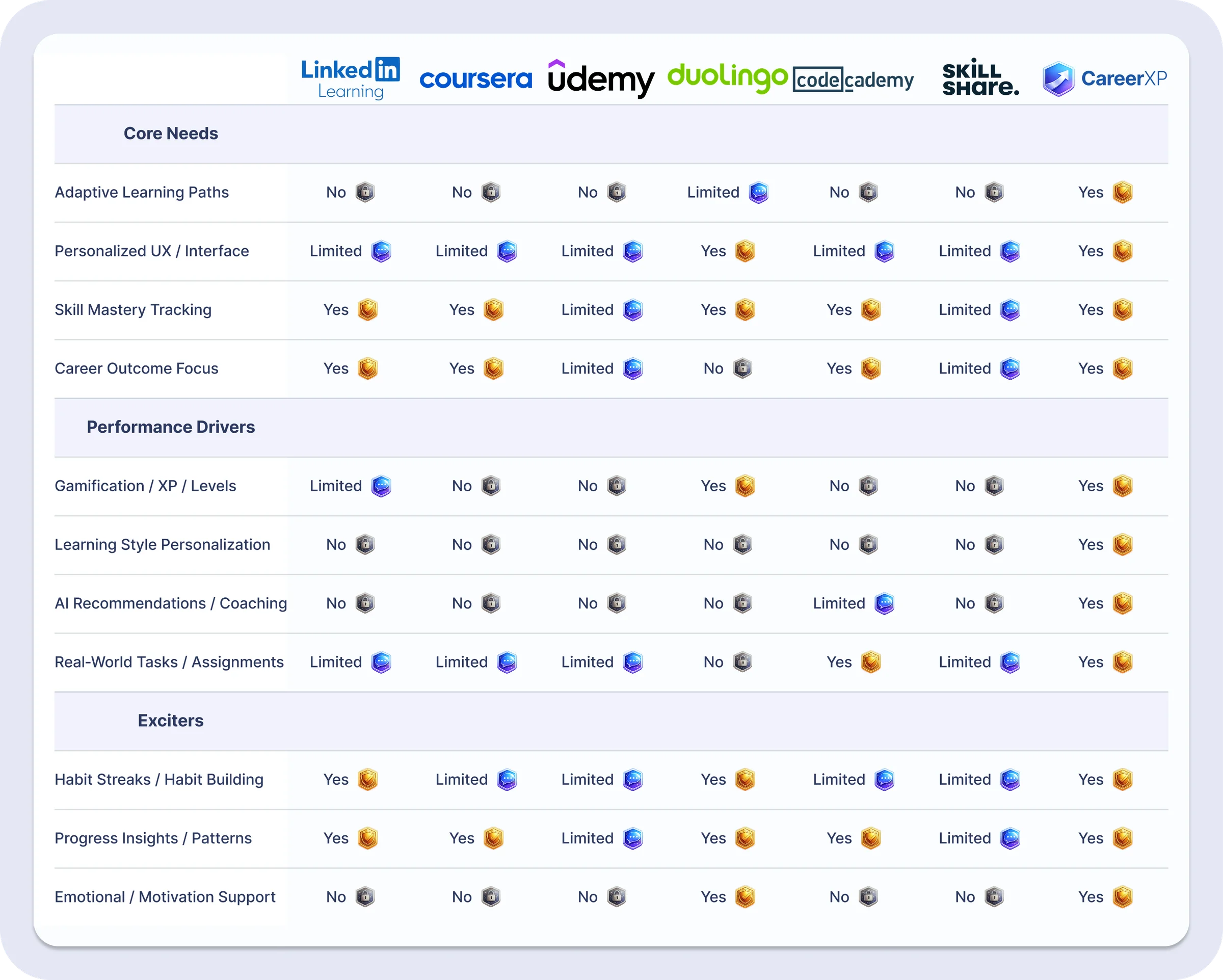Click the Progress Insights / Patterns label
The image size is (1223, 980).
tap(153, 838)
